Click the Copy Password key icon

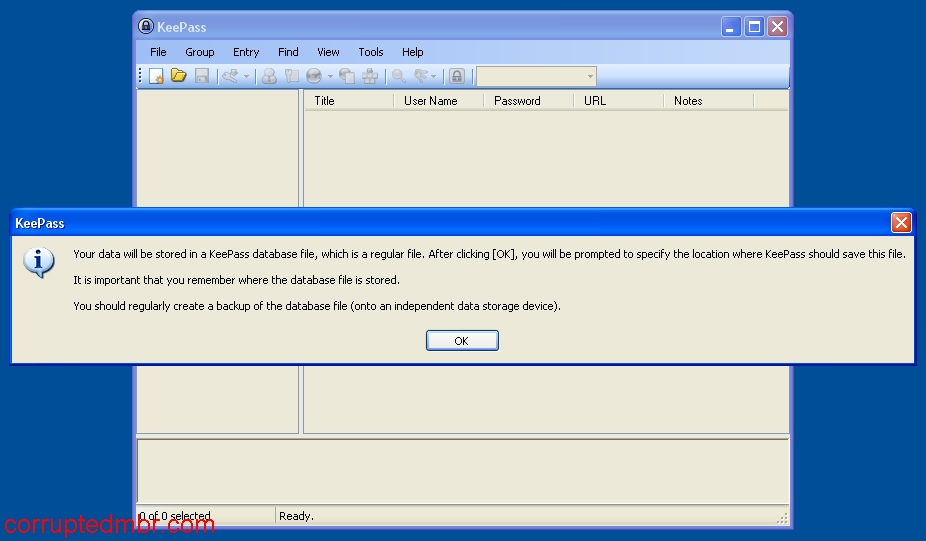tap(292, 76)
